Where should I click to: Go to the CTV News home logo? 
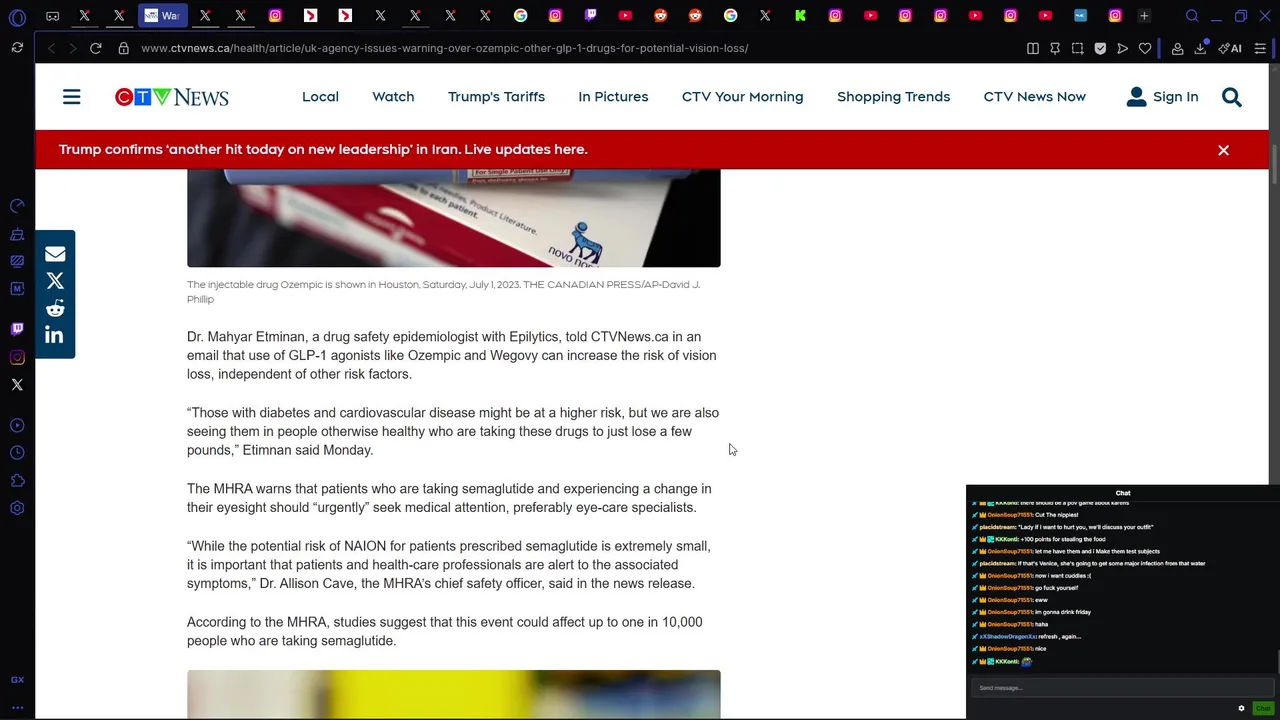171,97
